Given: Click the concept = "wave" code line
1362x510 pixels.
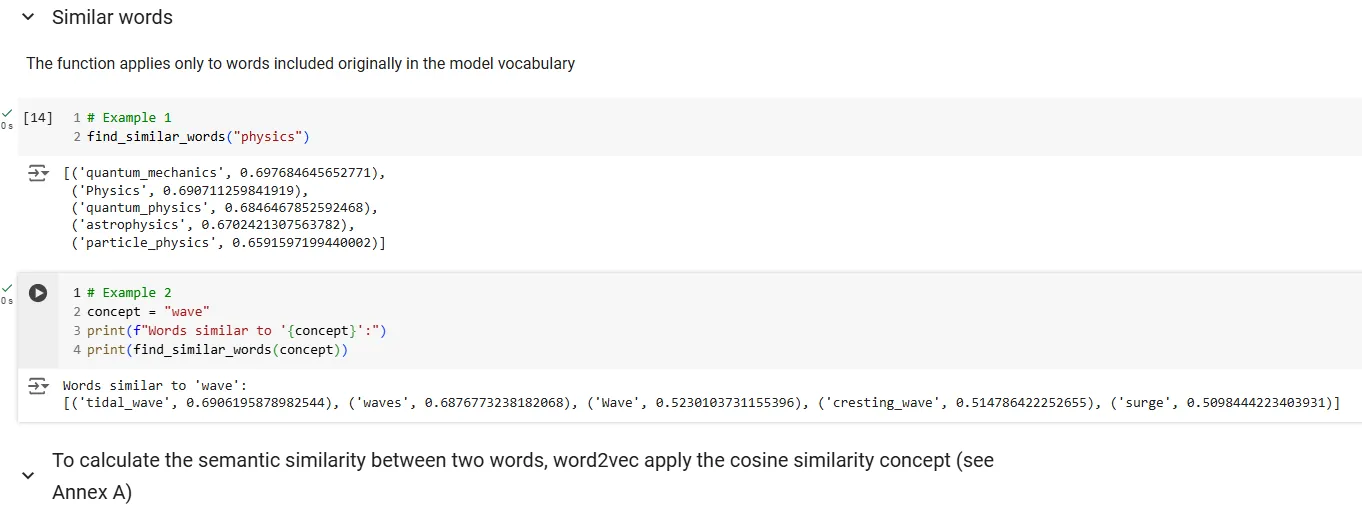Looking at the screenshot, I should [148, 311].
